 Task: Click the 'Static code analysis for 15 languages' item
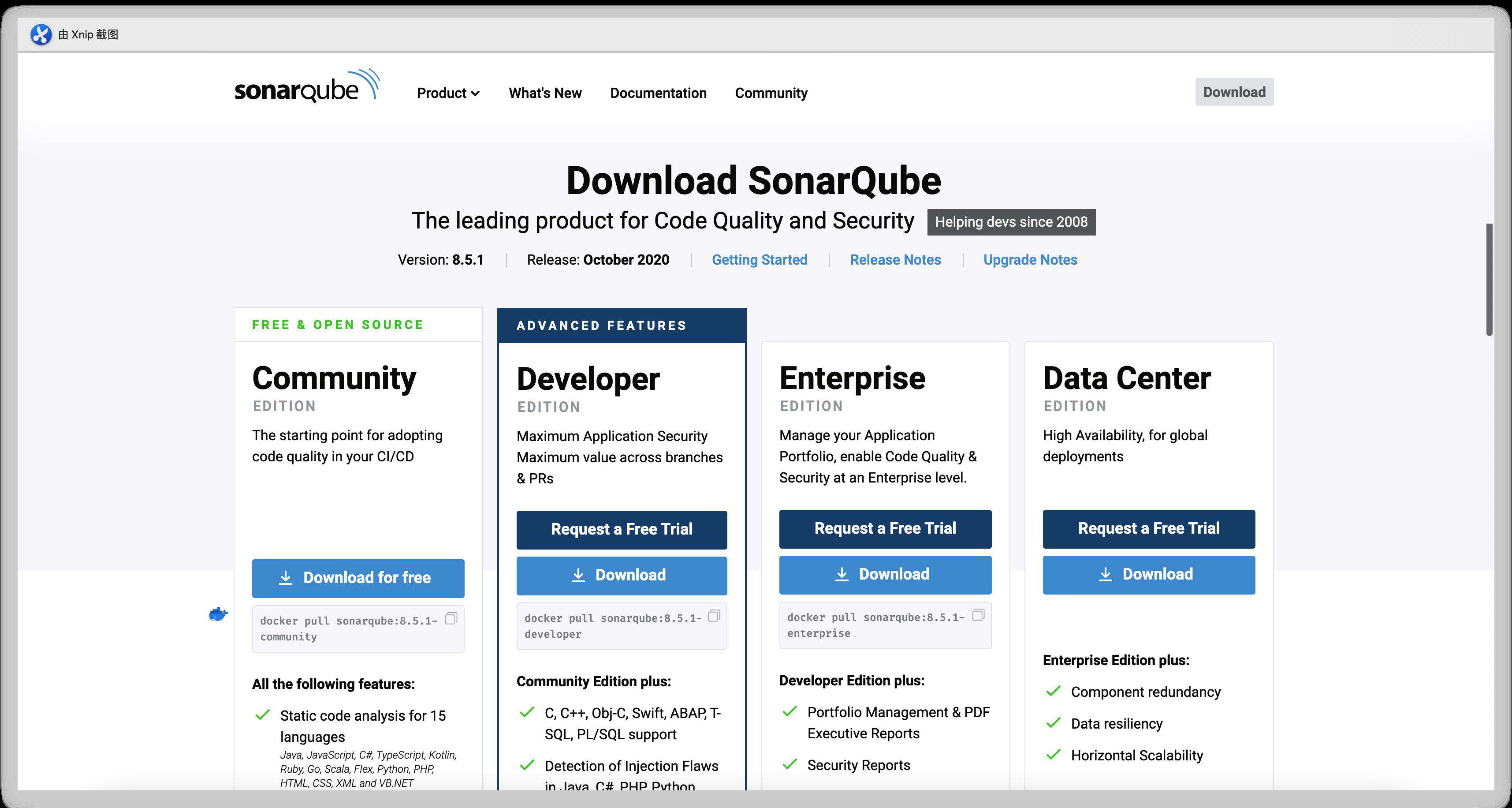pyautogui.click(x=363, y=726)
